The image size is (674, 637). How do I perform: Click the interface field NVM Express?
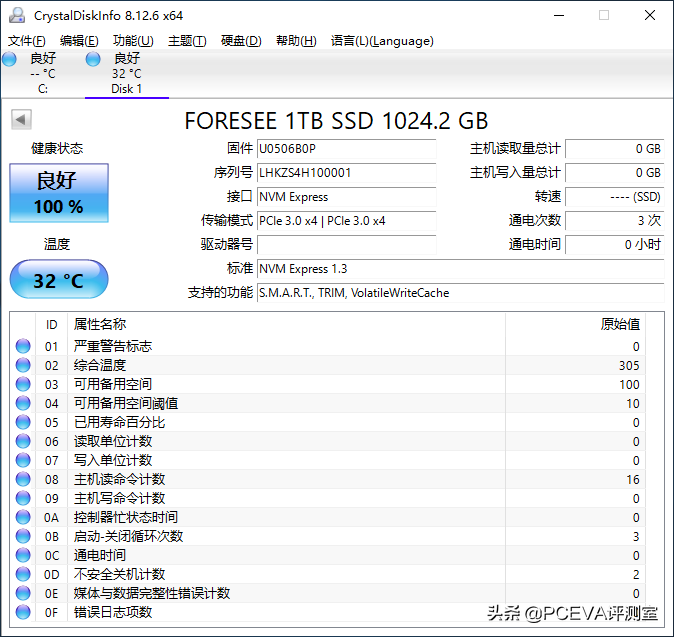[346, 197]
